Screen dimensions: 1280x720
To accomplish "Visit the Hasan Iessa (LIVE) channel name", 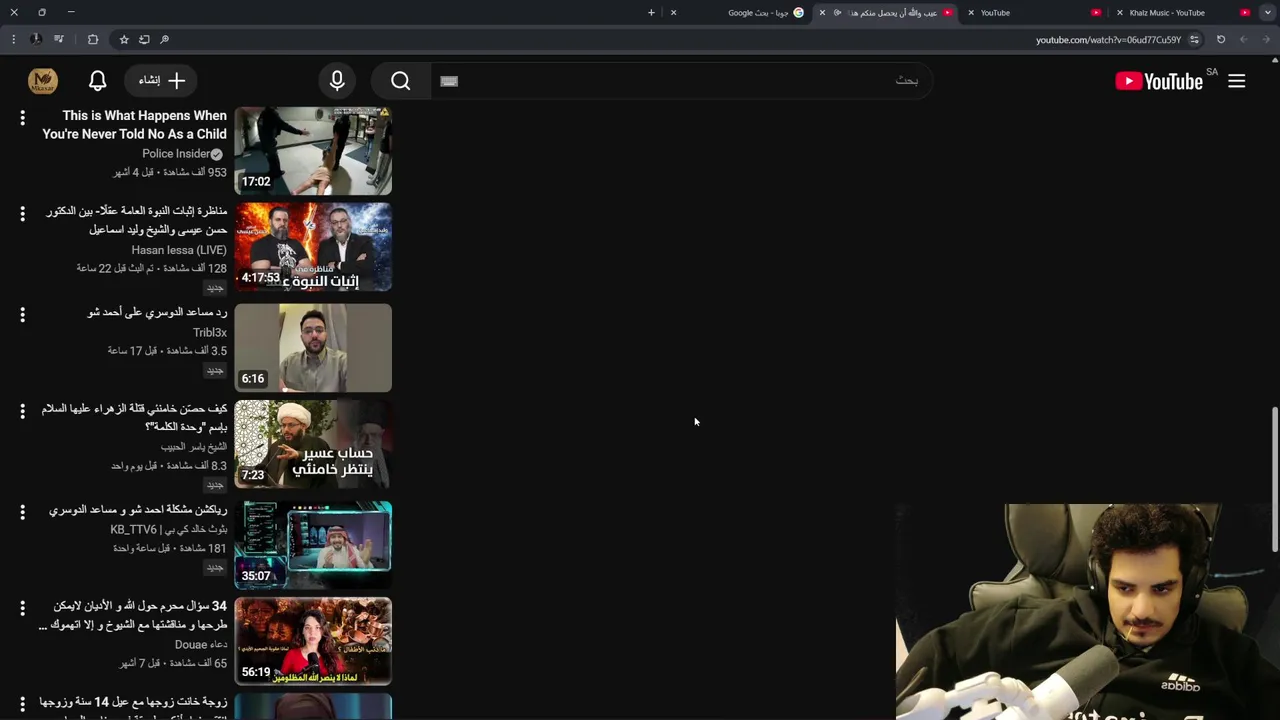I will 179,250.
